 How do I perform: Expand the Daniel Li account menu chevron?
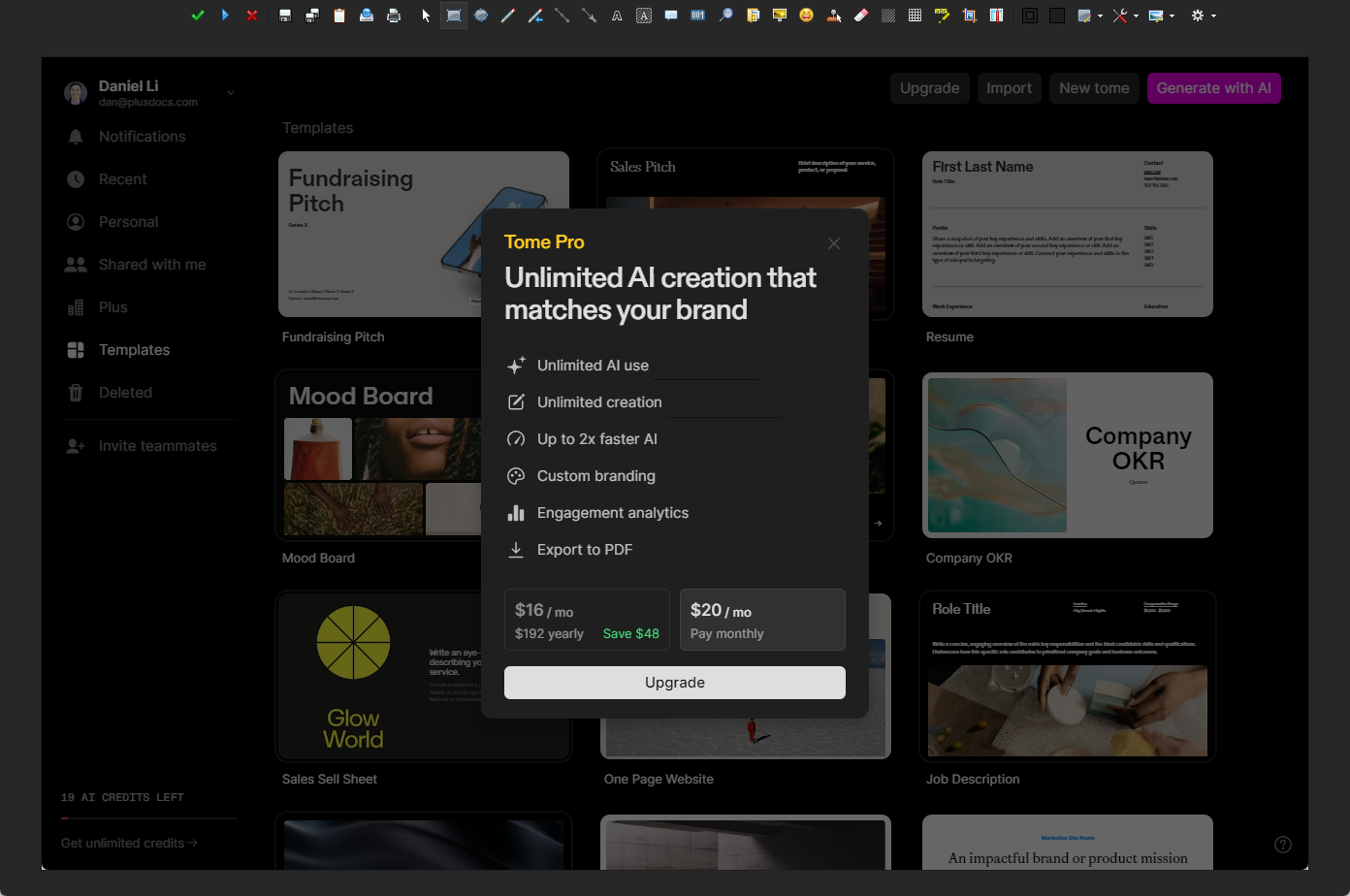click(231, 93)
